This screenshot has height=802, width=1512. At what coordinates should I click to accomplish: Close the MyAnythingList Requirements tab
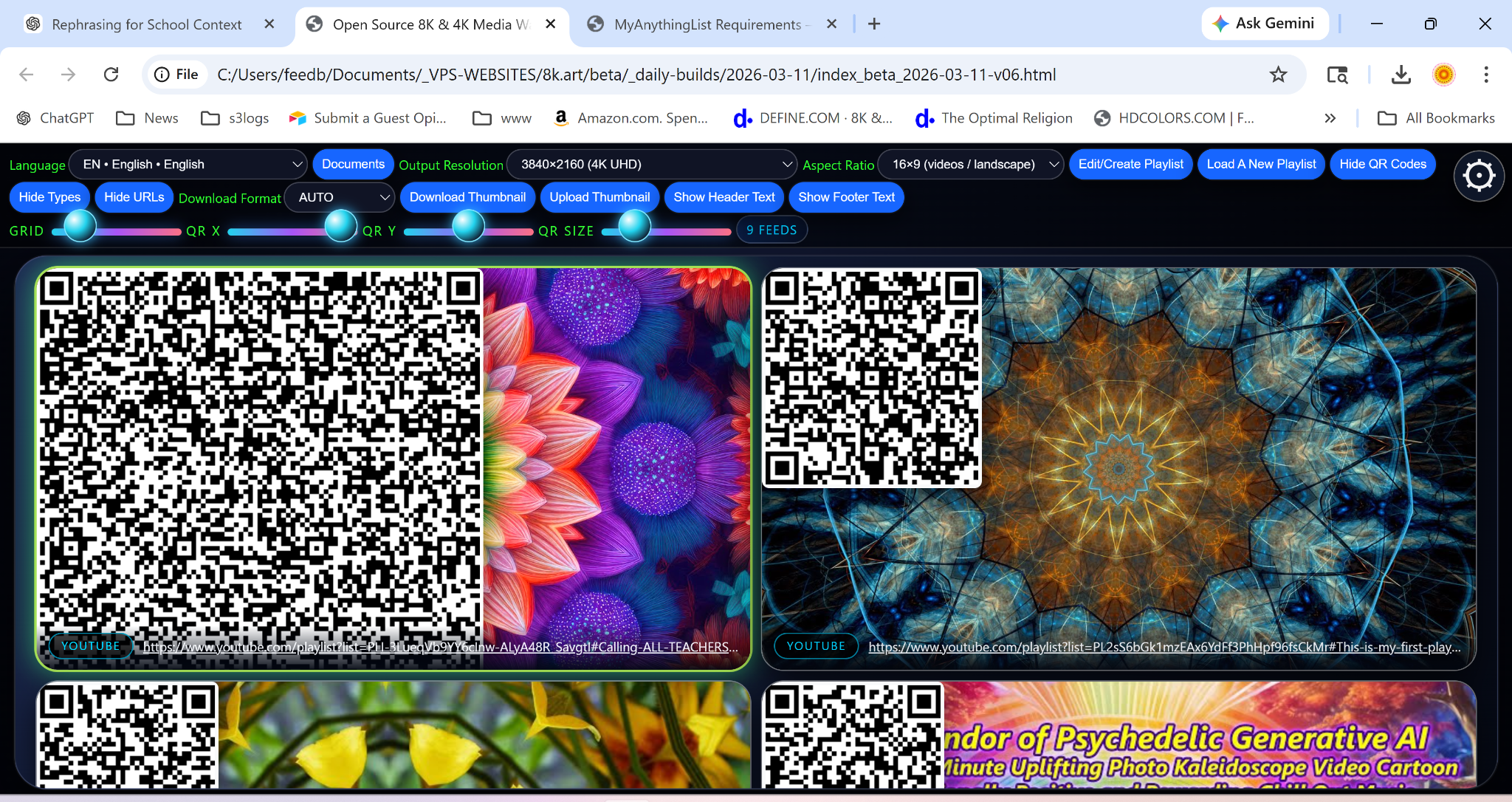831,24
